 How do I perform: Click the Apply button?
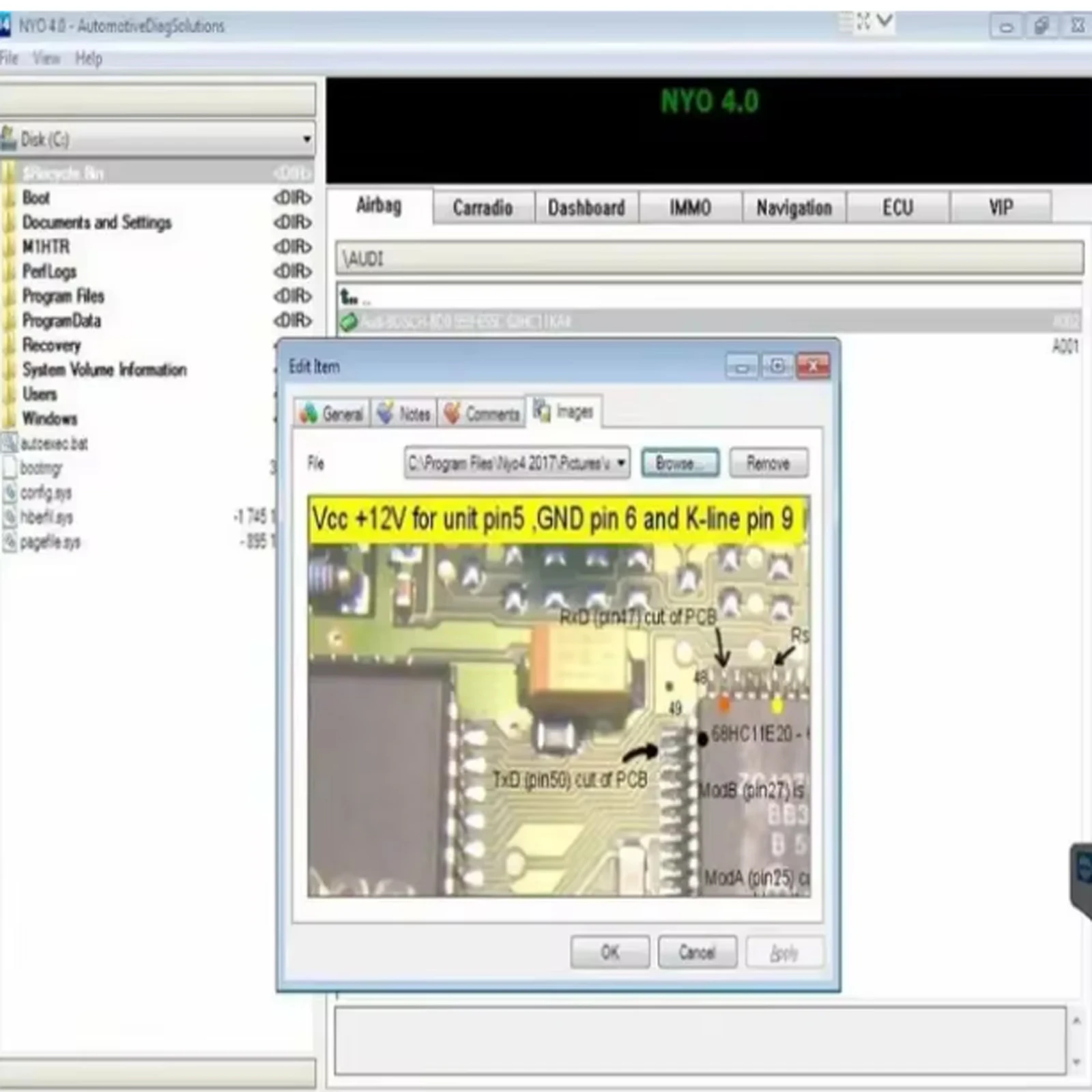click(x=784, y=952)
